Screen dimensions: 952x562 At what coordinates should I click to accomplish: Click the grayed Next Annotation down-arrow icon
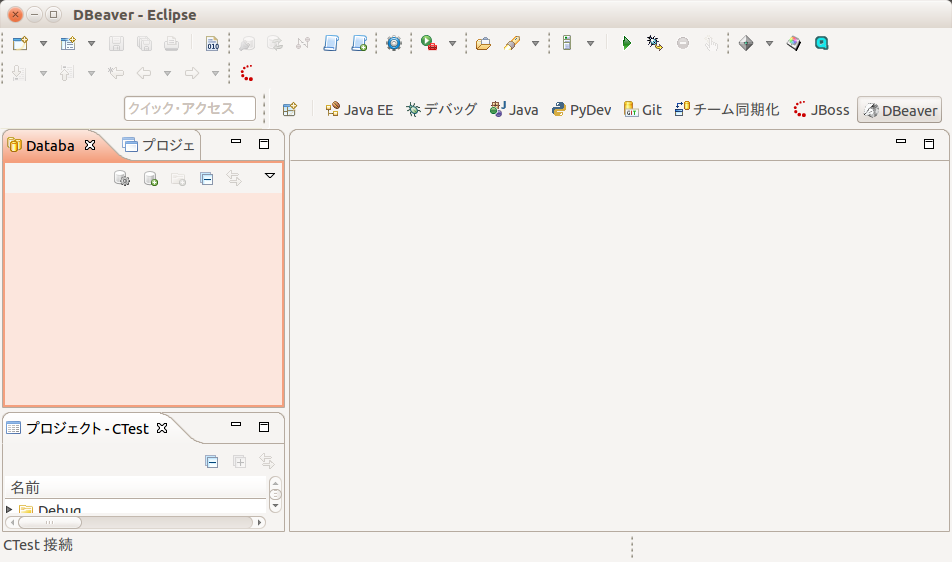(19, 73)
